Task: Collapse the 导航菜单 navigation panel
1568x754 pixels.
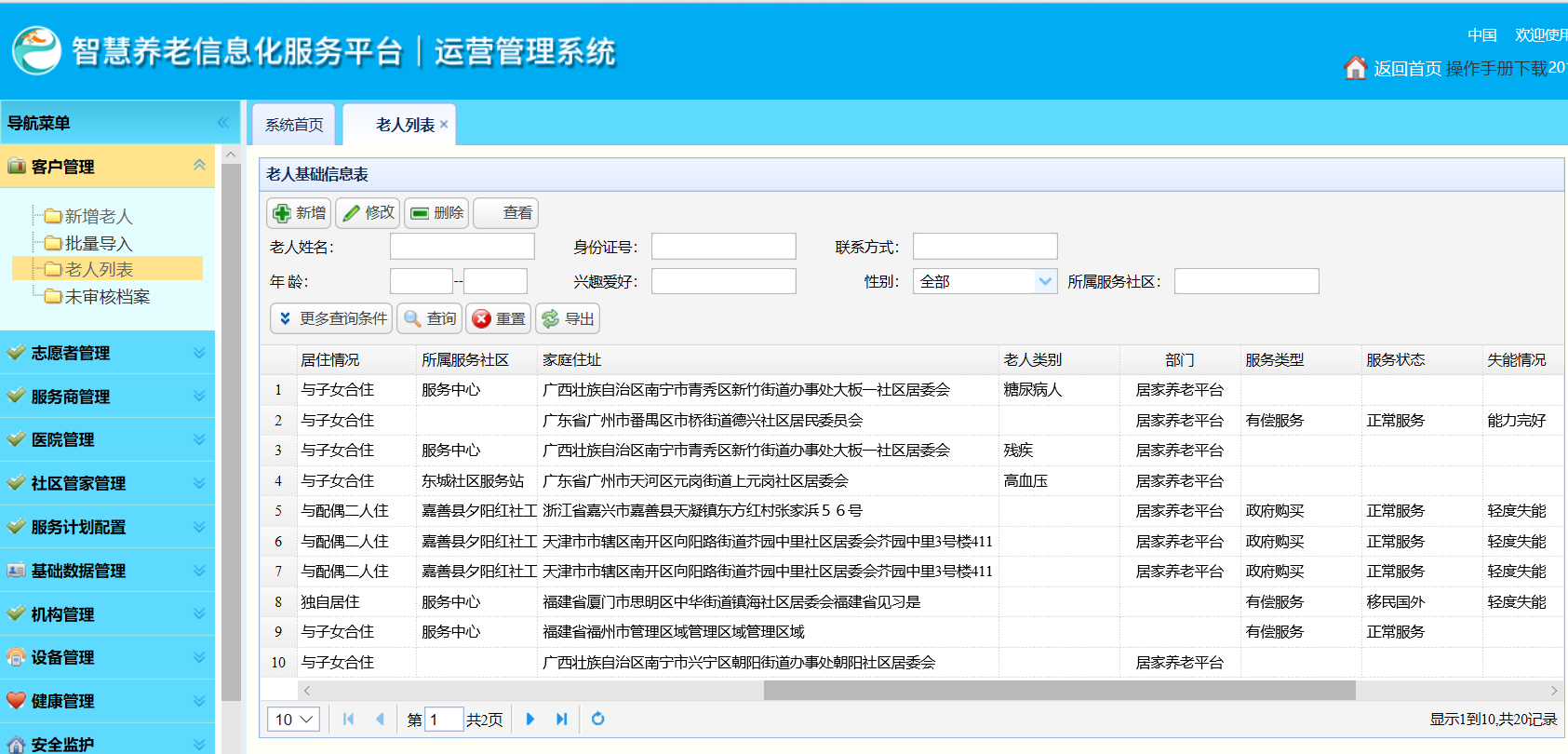Action: pyautogui.click(x=222, y=123)
